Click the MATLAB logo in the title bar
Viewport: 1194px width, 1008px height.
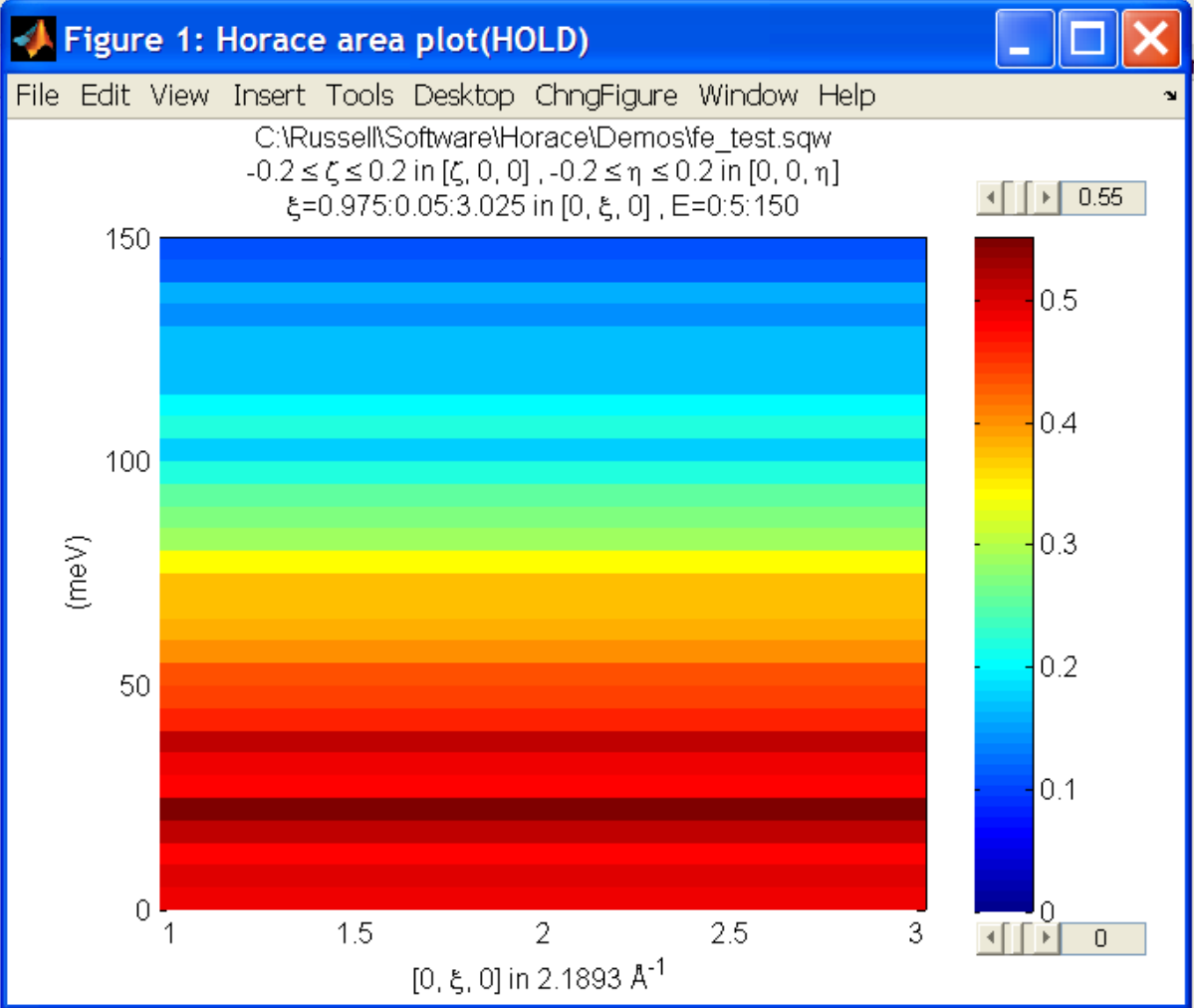33,40
